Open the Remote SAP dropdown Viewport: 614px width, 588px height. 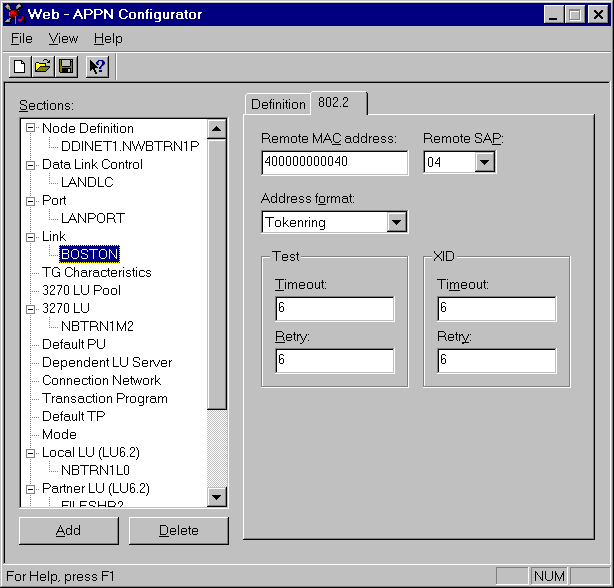(x=485, y=162)
